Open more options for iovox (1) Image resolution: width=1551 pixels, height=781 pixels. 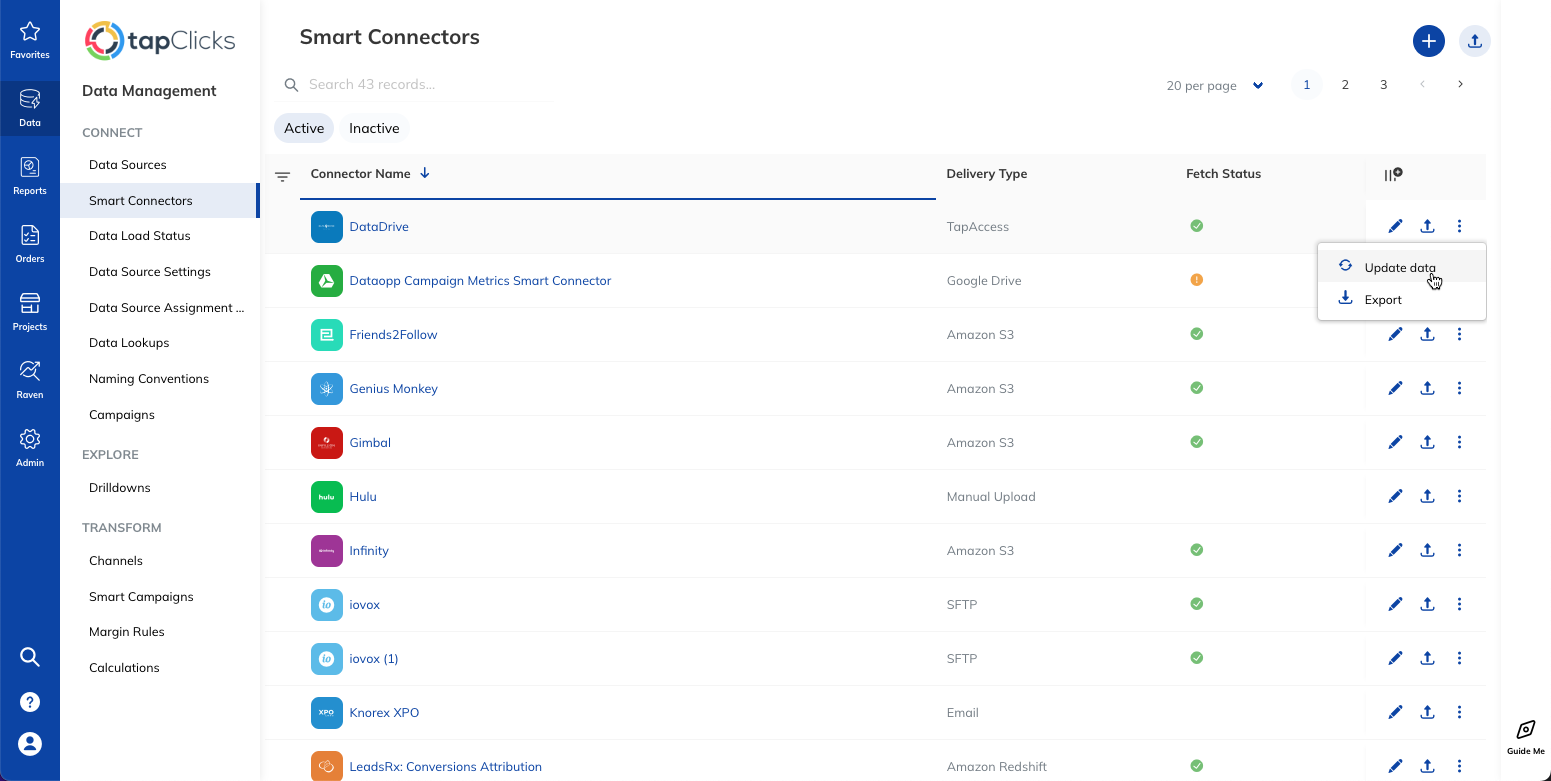(x=1460, y=659)
